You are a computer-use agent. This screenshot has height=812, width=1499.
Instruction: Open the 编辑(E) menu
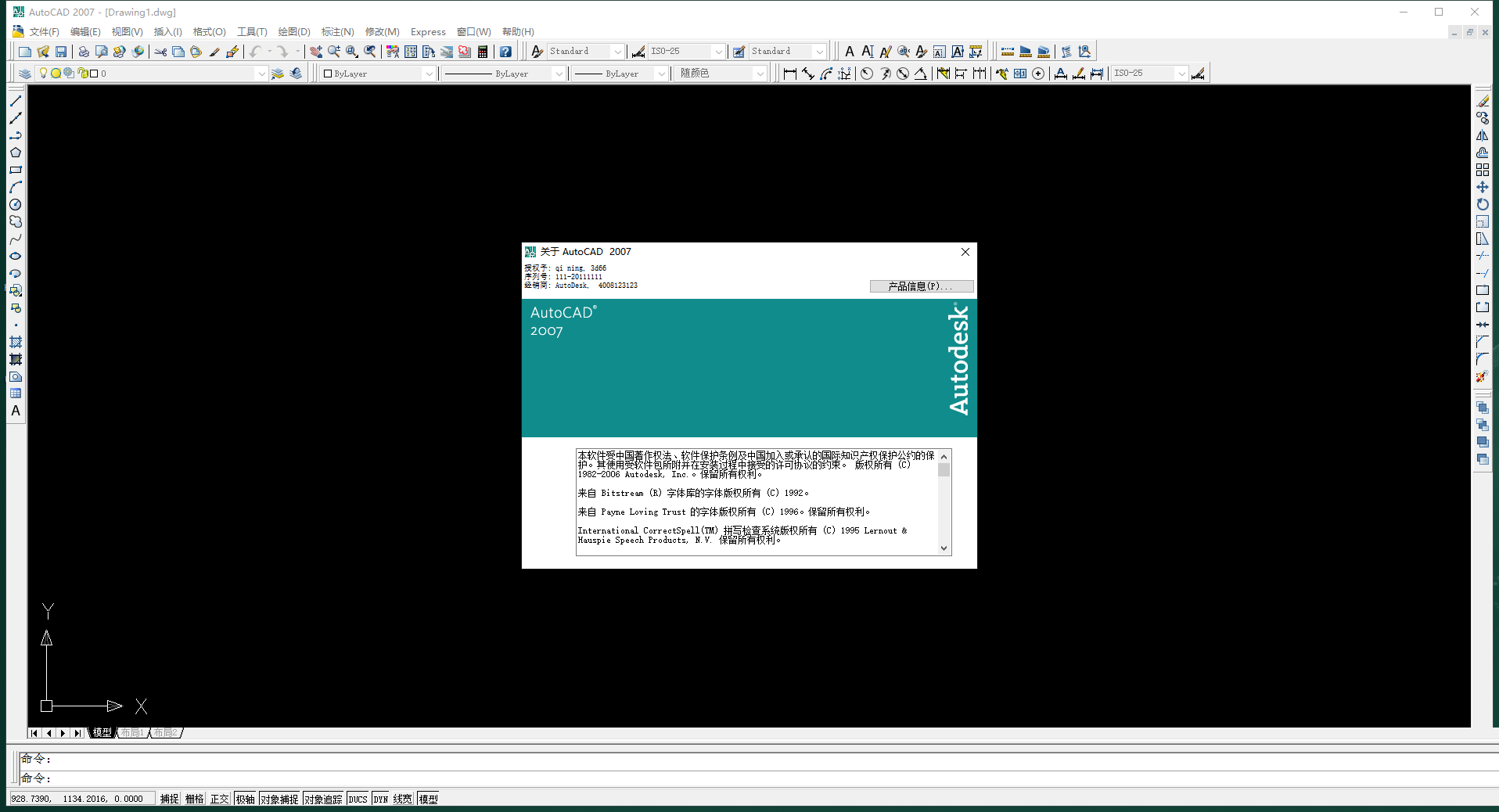pyautogui.click(x=85, y=32)
